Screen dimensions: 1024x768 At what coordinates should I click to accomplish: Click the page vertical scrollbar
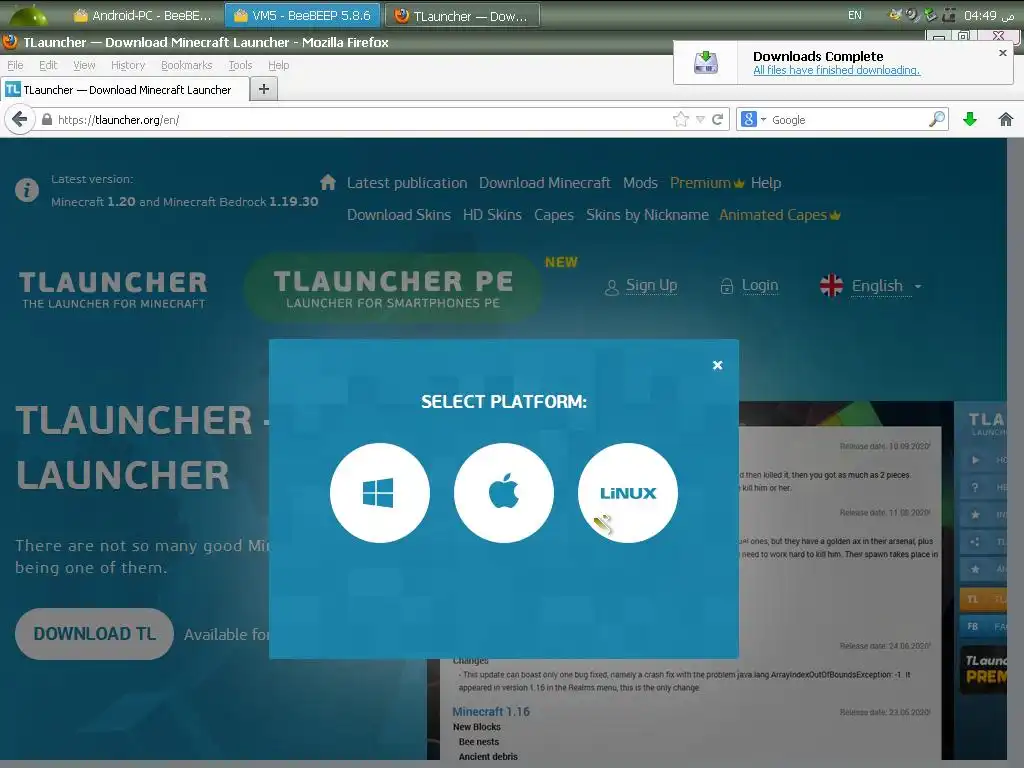tap(1015, 451)
